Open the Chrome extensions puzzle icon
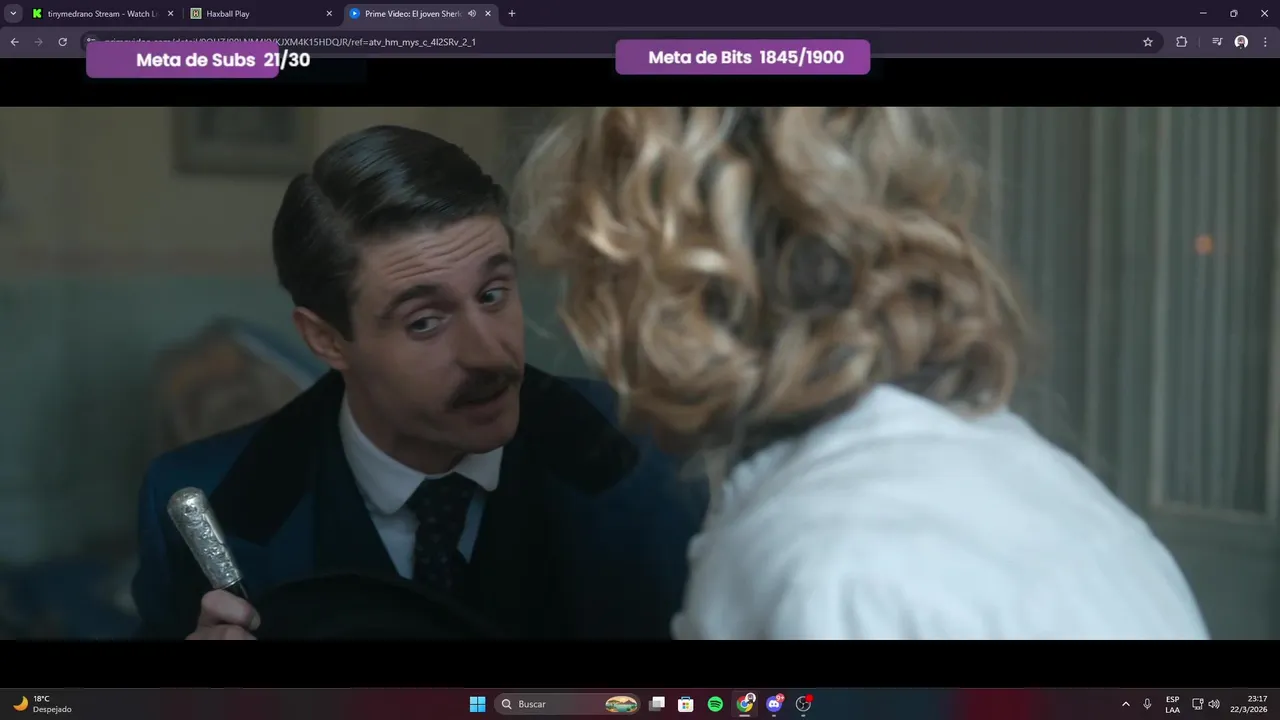 [x=1182, y=42]
